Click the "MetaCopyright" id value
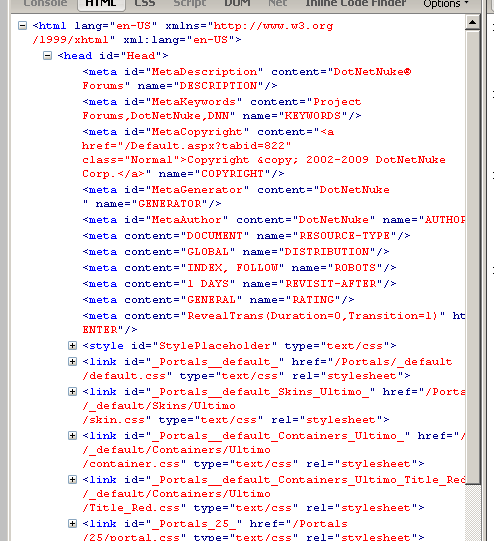494x541 pixels. tap(197, 132)
